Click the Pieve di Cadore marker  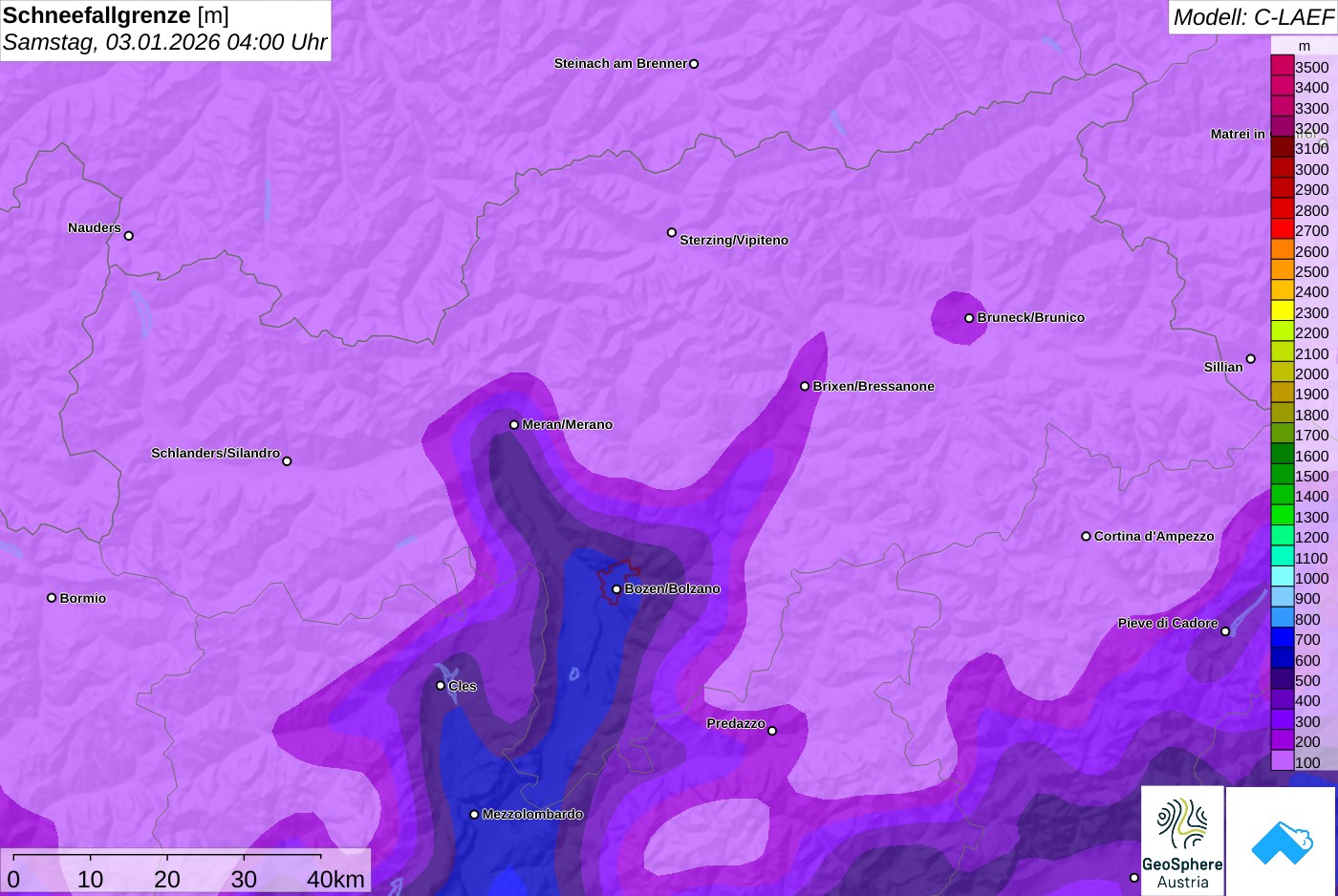pyautogui.click(x=1225, y=631)
